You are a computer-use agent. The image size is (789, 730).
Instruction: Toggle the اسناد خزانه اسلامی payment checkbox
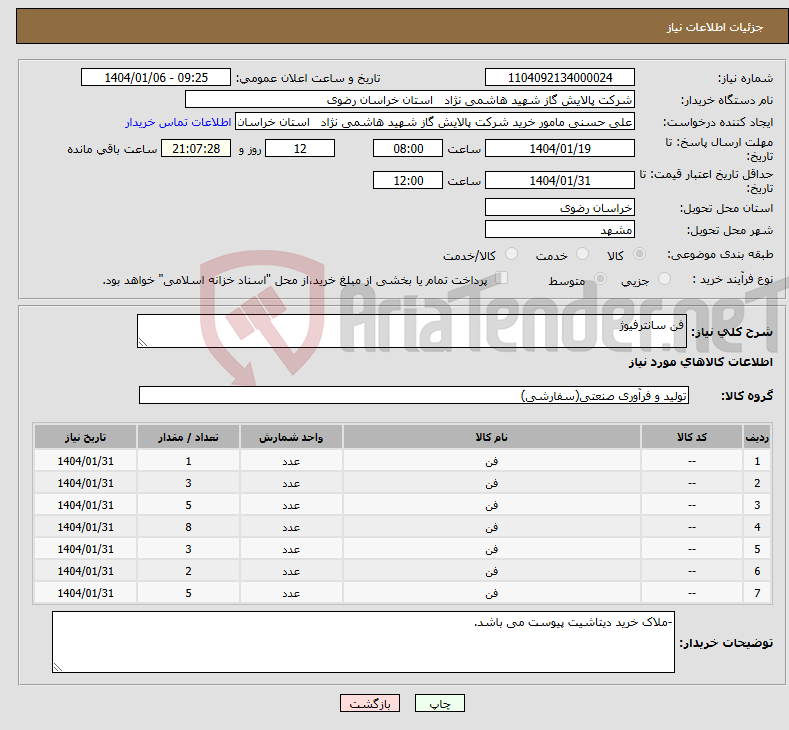[x=502, y=279]
